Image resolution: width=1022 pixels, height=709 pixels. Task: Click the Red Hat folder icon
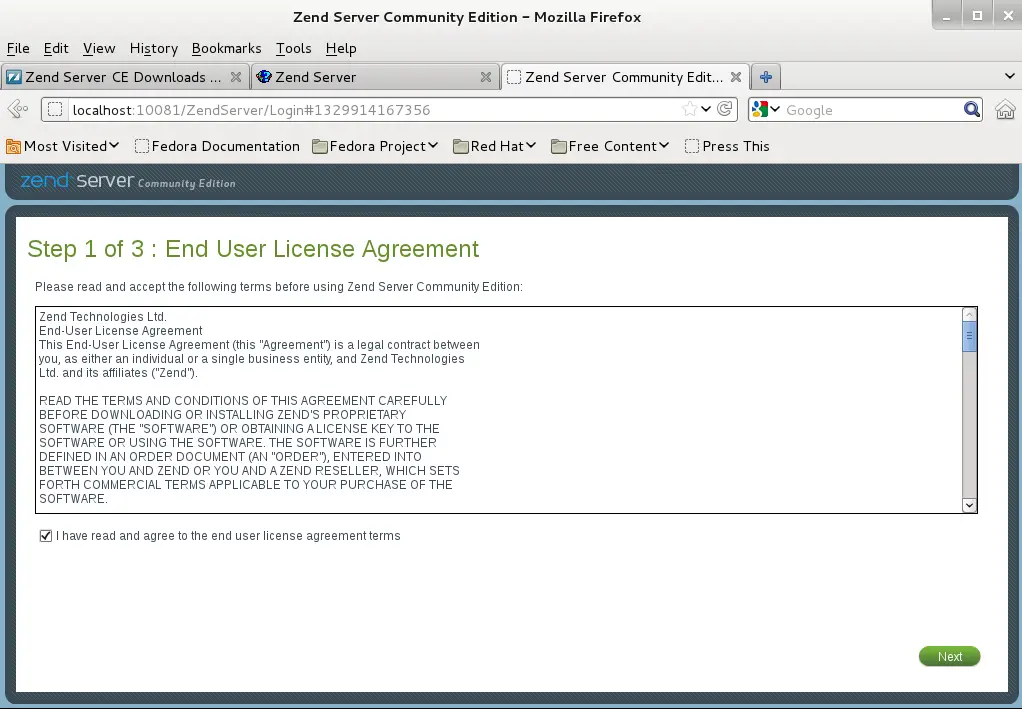[x=461, y=147]
